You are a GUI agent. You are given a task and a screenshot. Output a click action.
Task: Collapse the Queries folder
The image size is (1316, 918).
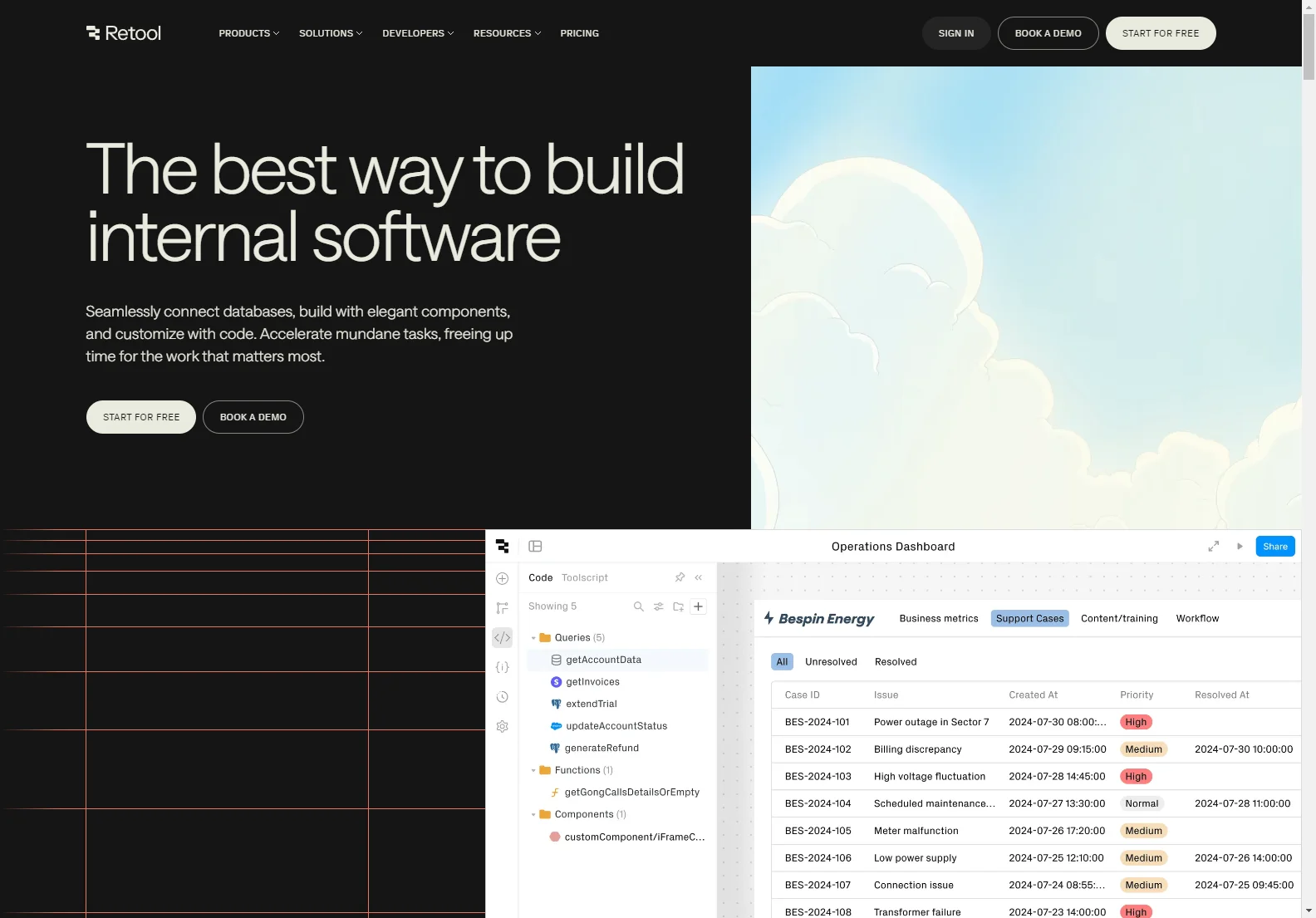[533, 638]
